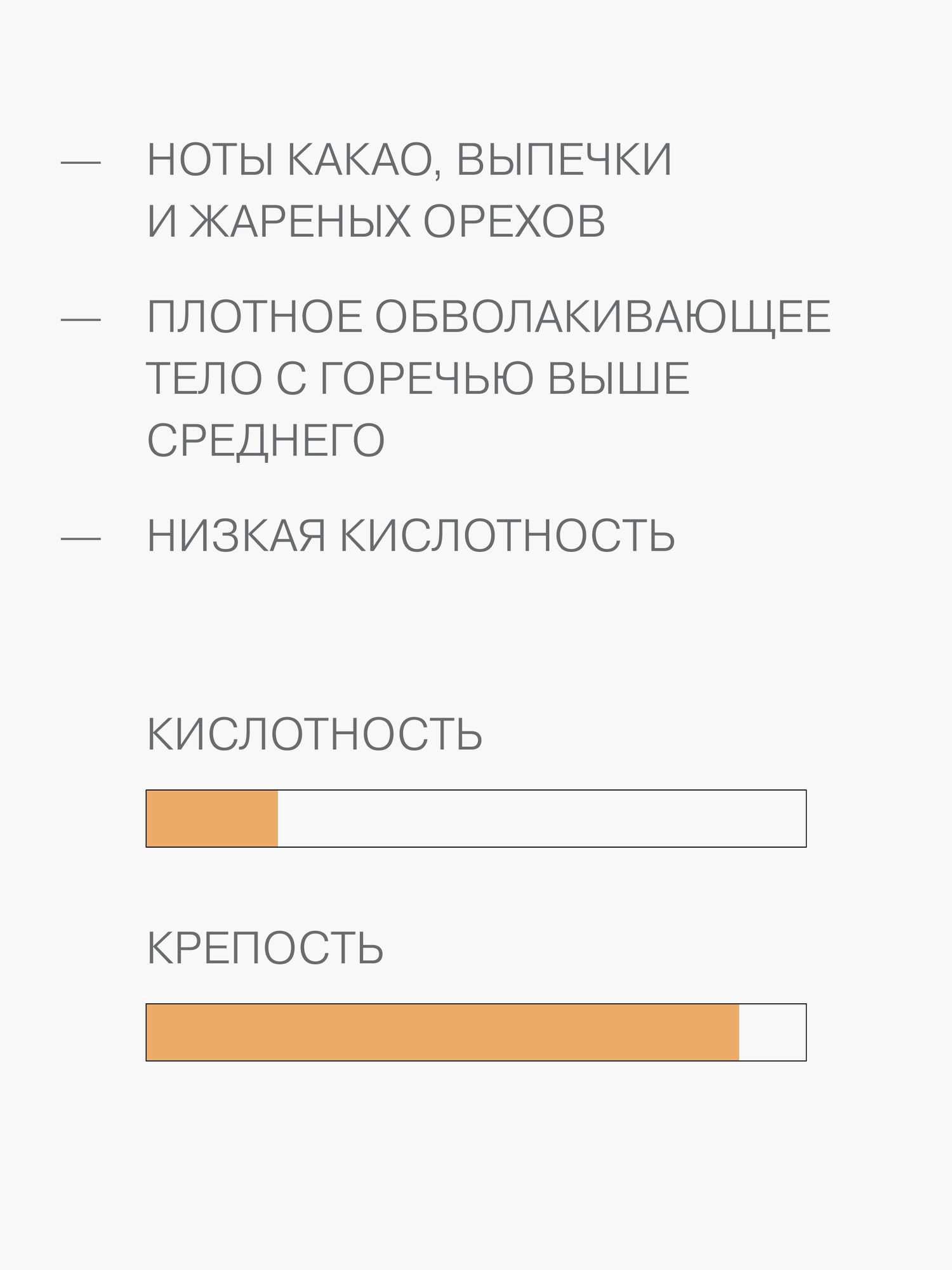Click the empty part of the КИСЛОТНОСТЬ bar
This screenshot has height=1270, width=952.
tap(542, 819)
